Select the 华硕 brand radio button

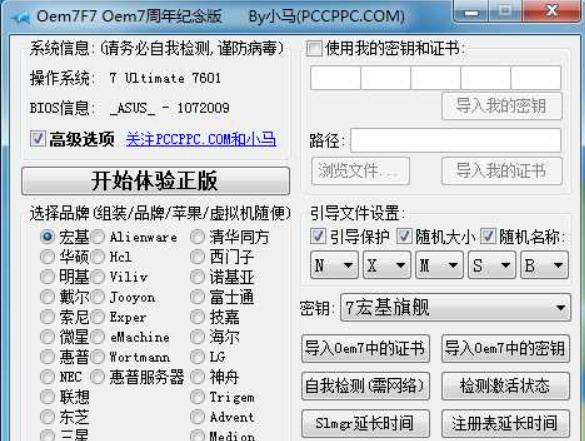(47, 256)
